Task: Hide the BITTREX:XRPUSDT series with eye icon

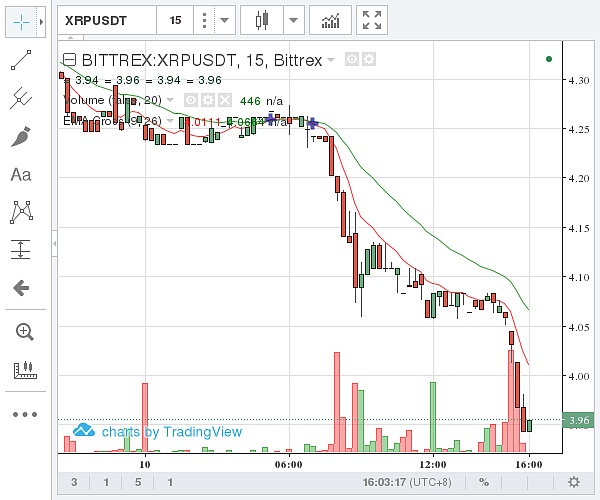Action: click(x=352, y=60)
